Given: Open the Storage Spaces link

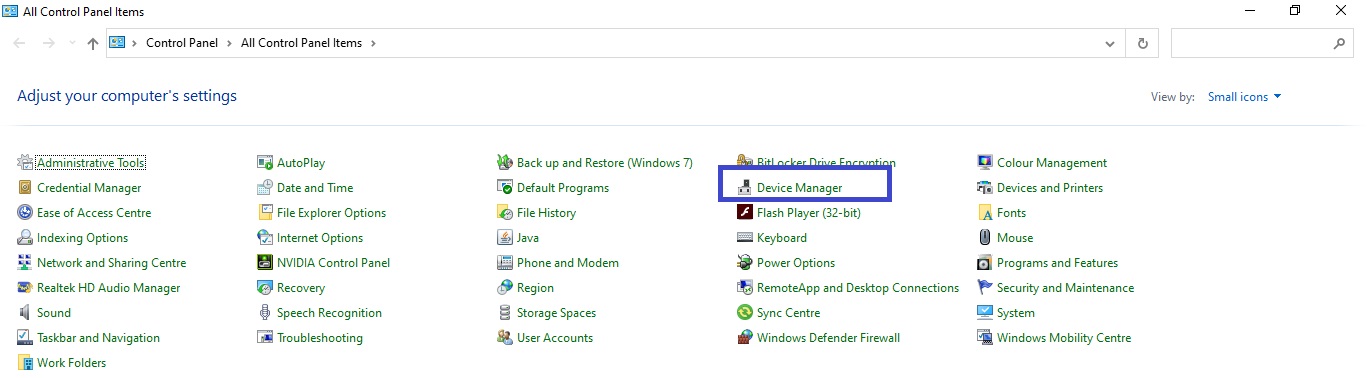Looking at the screenshot, I should pyautogui.click(x=556, y=313).
